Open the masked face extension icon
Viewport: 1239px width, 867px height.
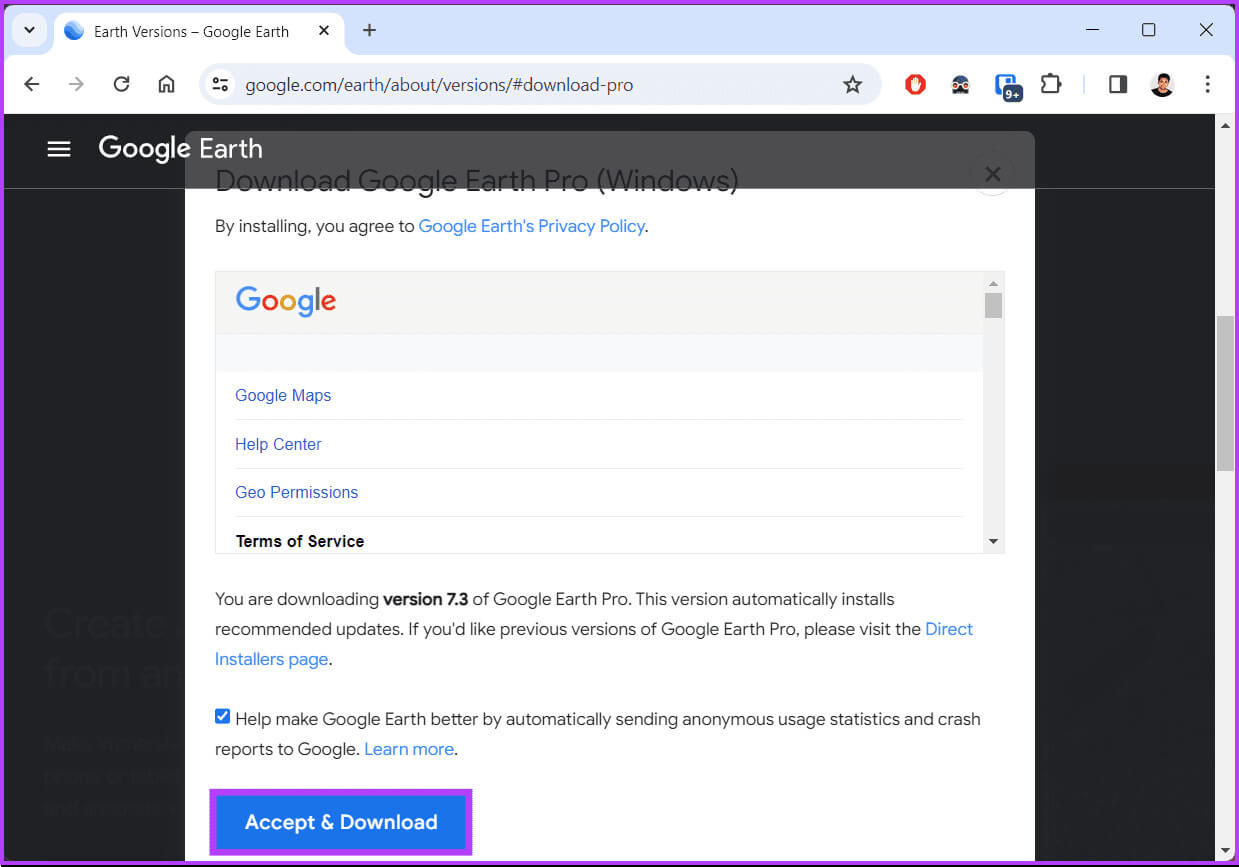pyautogui.click(x=960, y=85)
